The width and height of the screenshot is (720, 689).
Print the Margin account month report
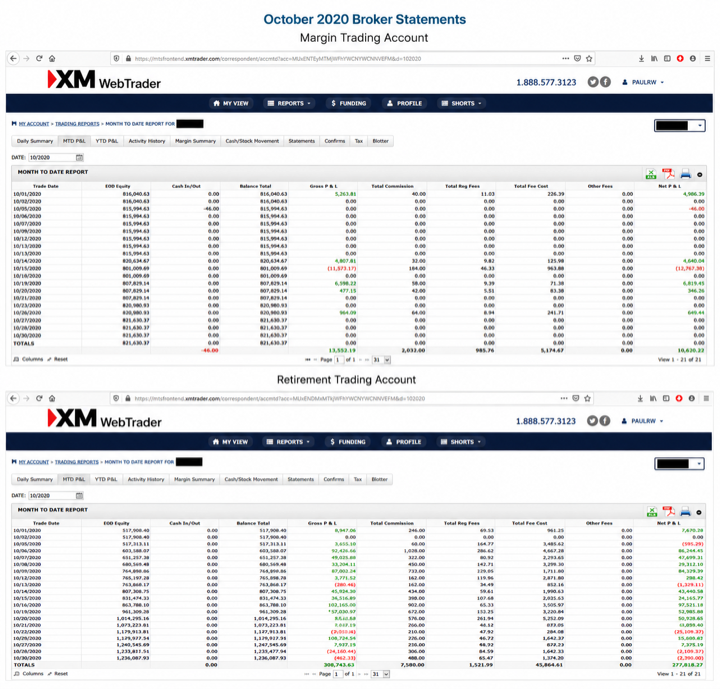[x=685, y=174]
